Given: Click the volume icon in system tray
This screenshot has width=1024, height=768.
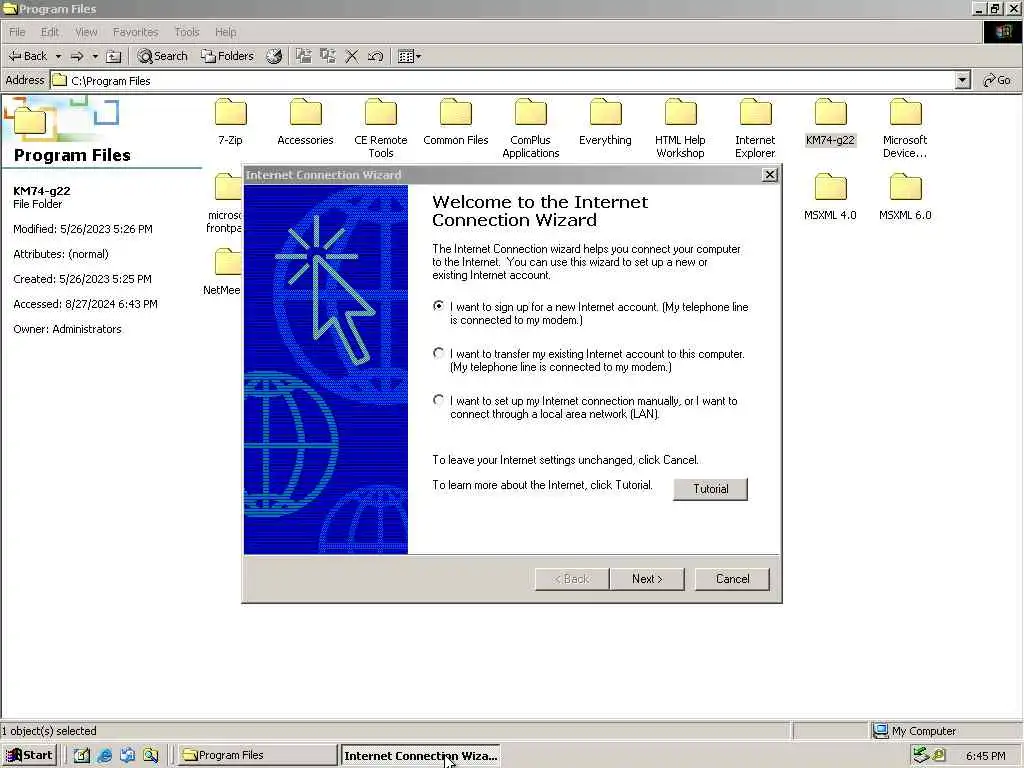Looking at the screenshot, I should [939, 755].
